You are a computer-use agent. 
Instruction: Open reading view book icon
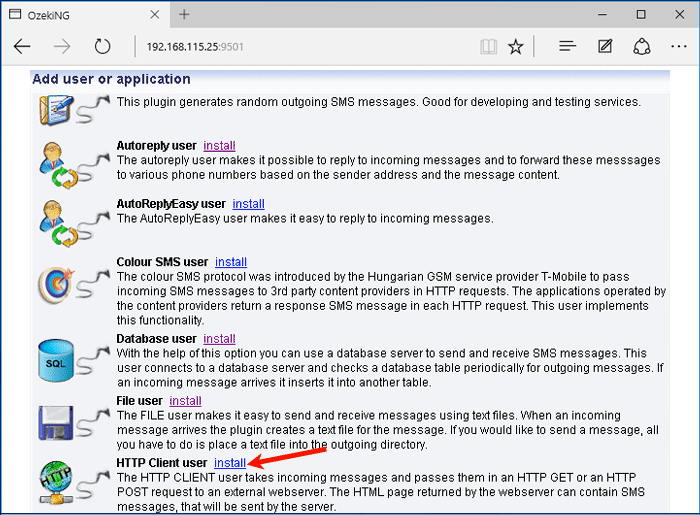click(x=488, y=46)
